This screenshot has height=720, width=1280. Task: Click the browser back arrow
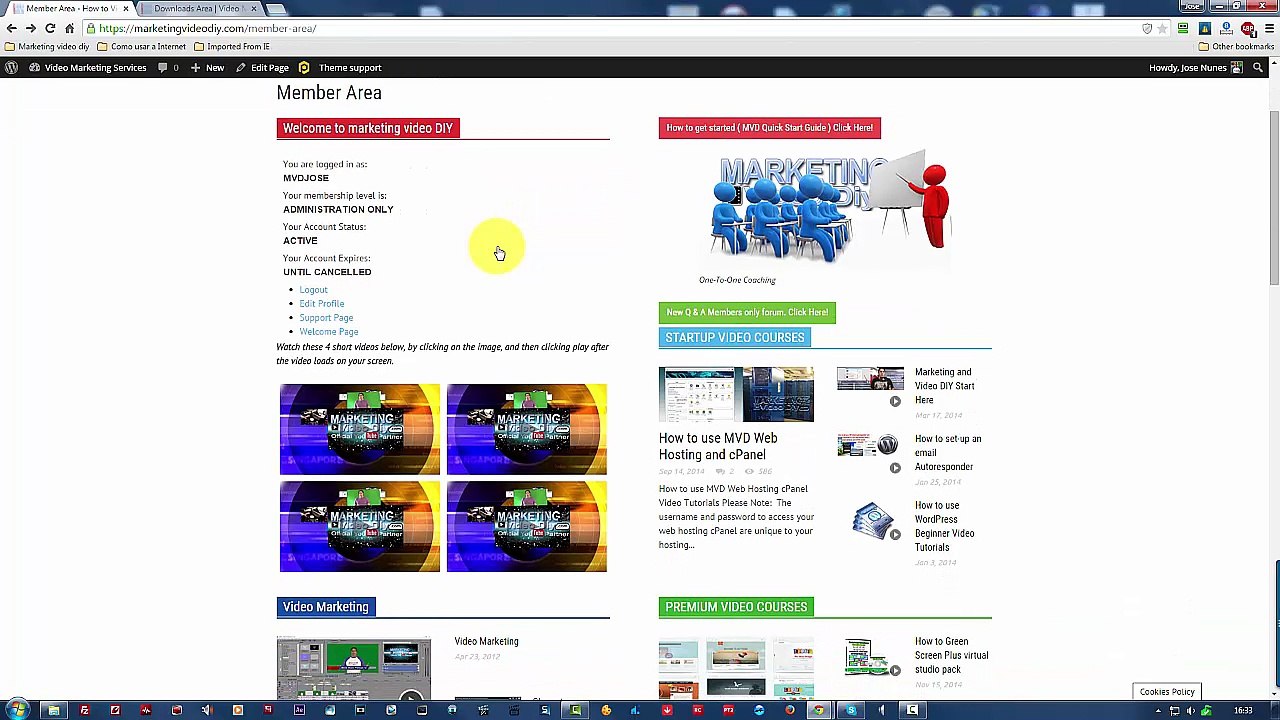click(12, 28)
